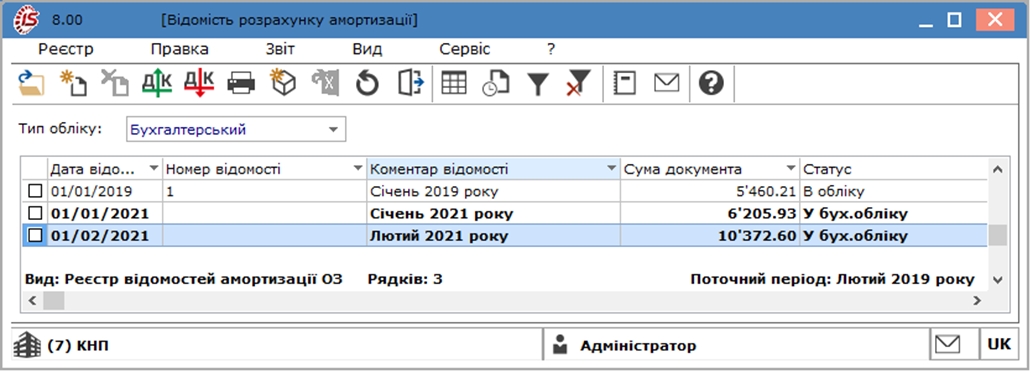
Task: Open the Вид menu
Action: (x=367, y=49)
